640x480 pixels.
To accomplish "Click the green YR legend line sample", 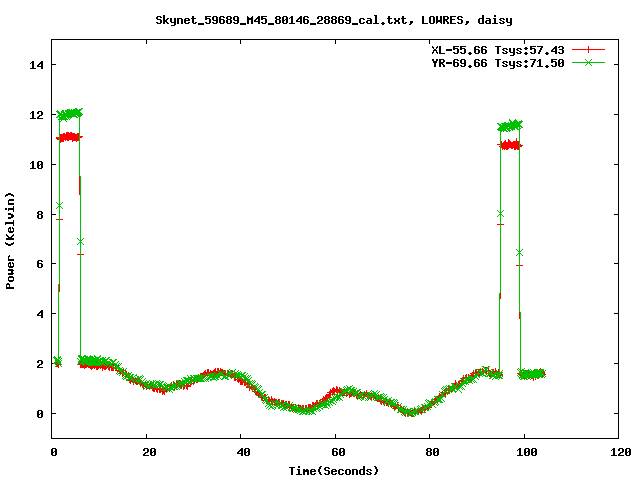I will click(x=588, y=62).
